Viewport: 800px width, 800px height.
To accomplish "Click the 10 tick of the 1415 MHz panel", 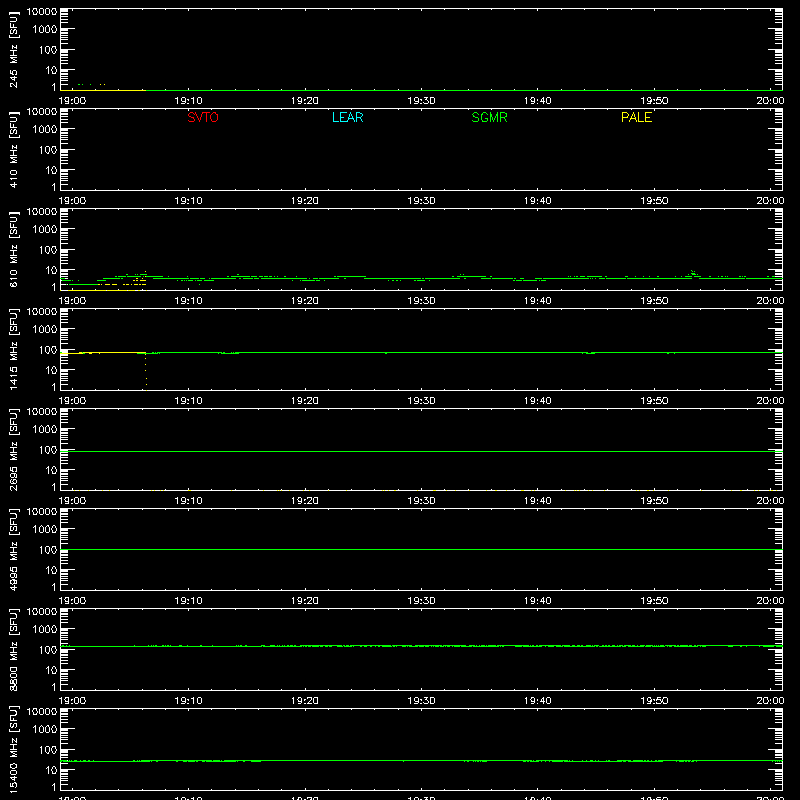I will coord(51,370).
